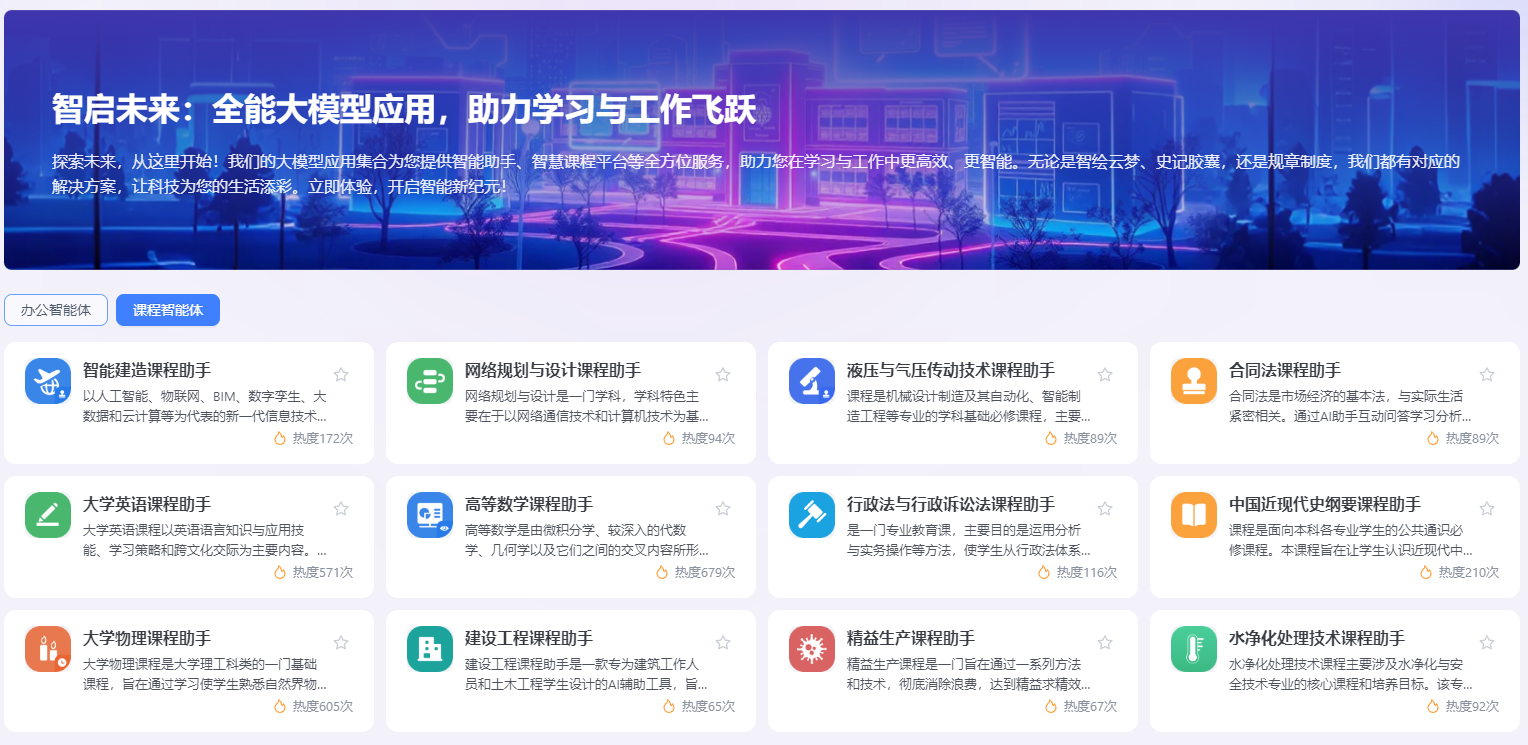The width and height of the screenshot is (1528, 745).
Task: Open the 合同法课程助手 title link
Action: [x=1285, y=370]
